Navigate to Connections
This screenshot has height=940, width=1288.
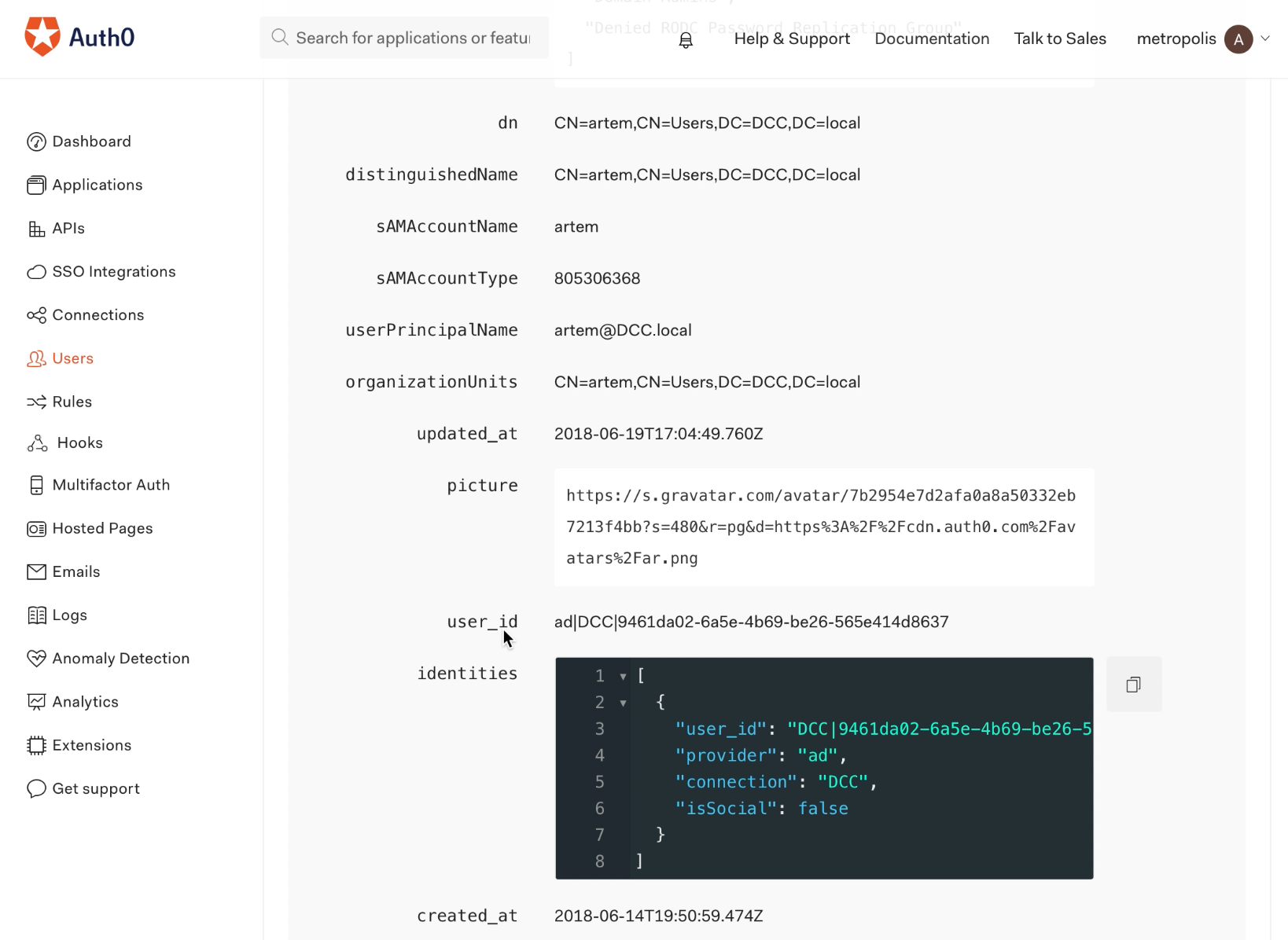click(x=98, y=315)
